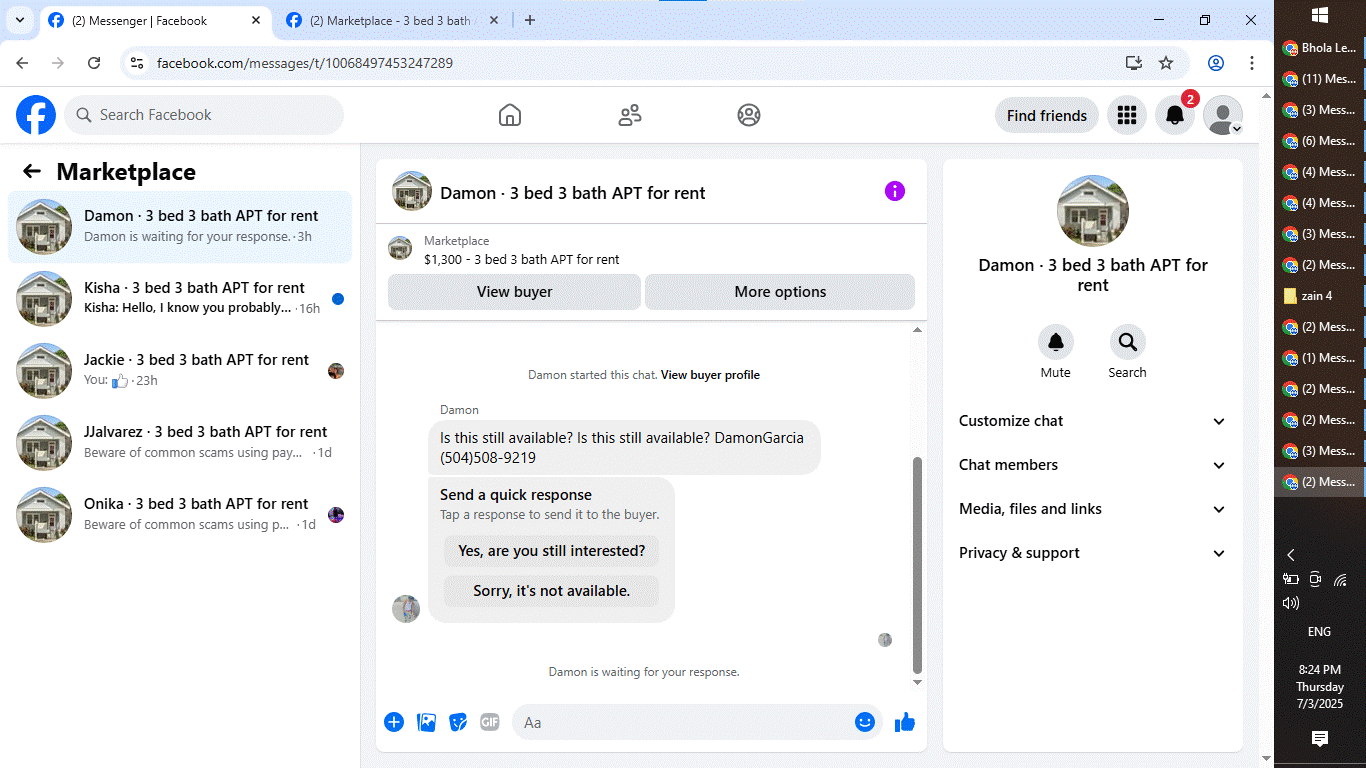Open the Friends icon in top navigation

click(630, 115)
